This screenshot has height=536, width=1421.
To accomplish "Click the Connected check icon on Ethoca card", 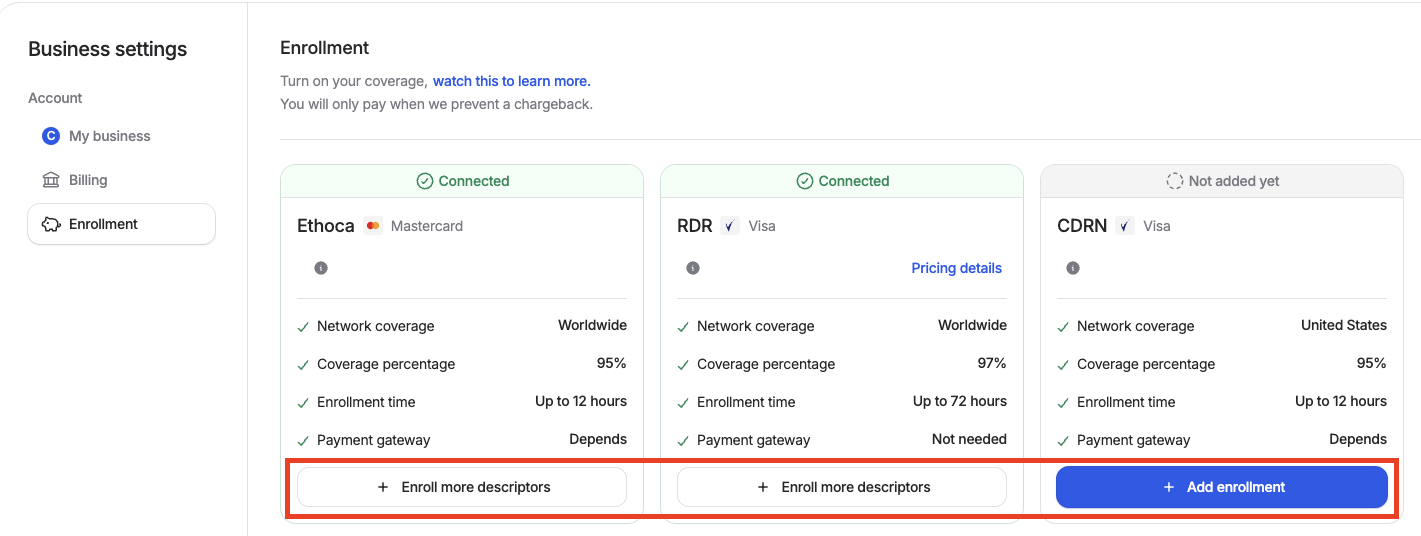I will [424, 181].
